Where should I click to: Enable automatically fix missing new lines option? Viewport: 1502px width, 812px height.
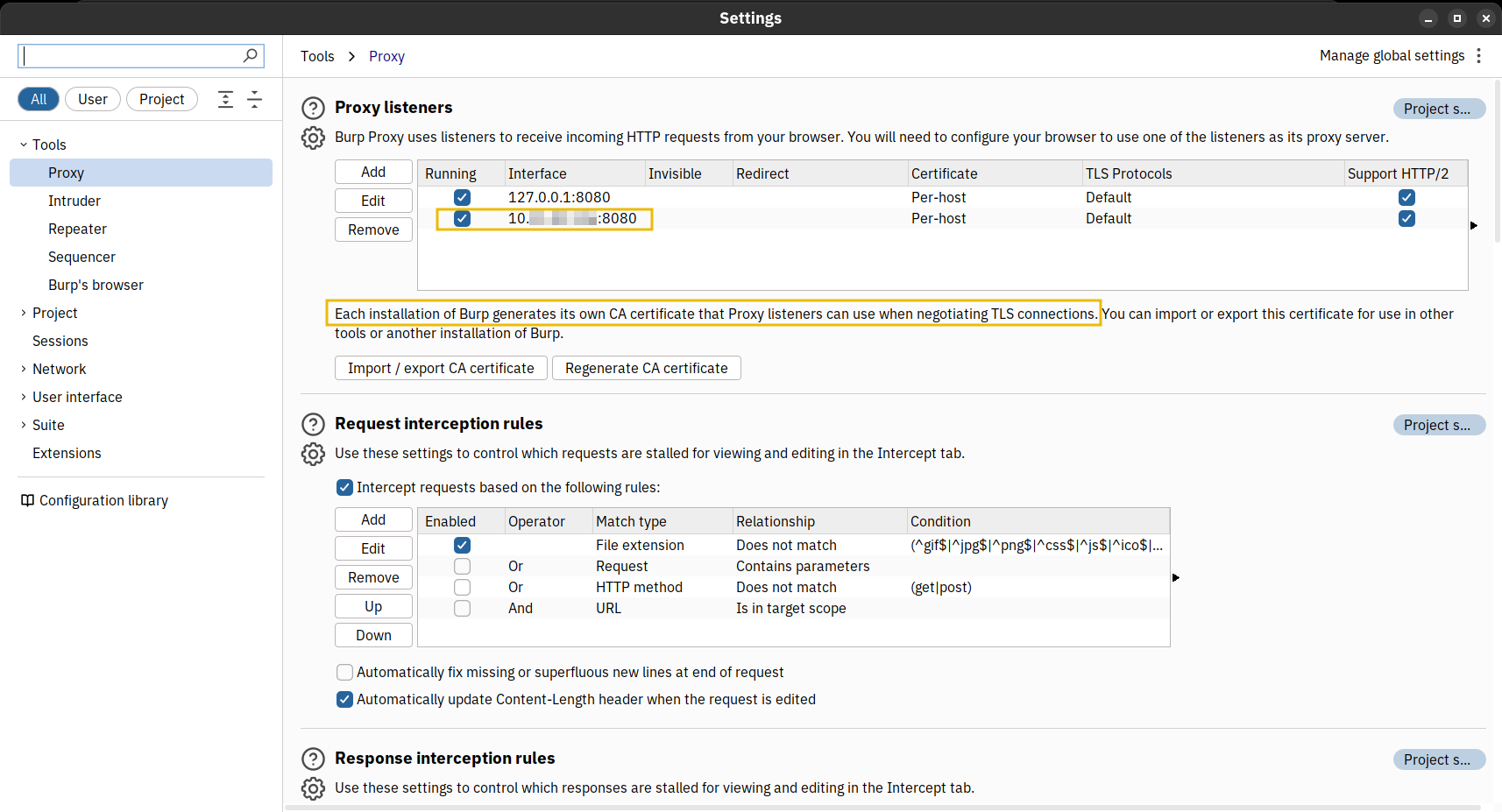pos(345,673)
